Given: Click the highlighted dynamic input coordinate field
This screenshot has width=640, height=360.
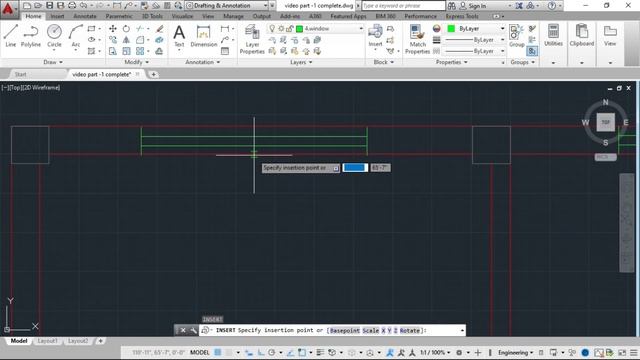Looking at the screenshot, I should pos(355,168).
